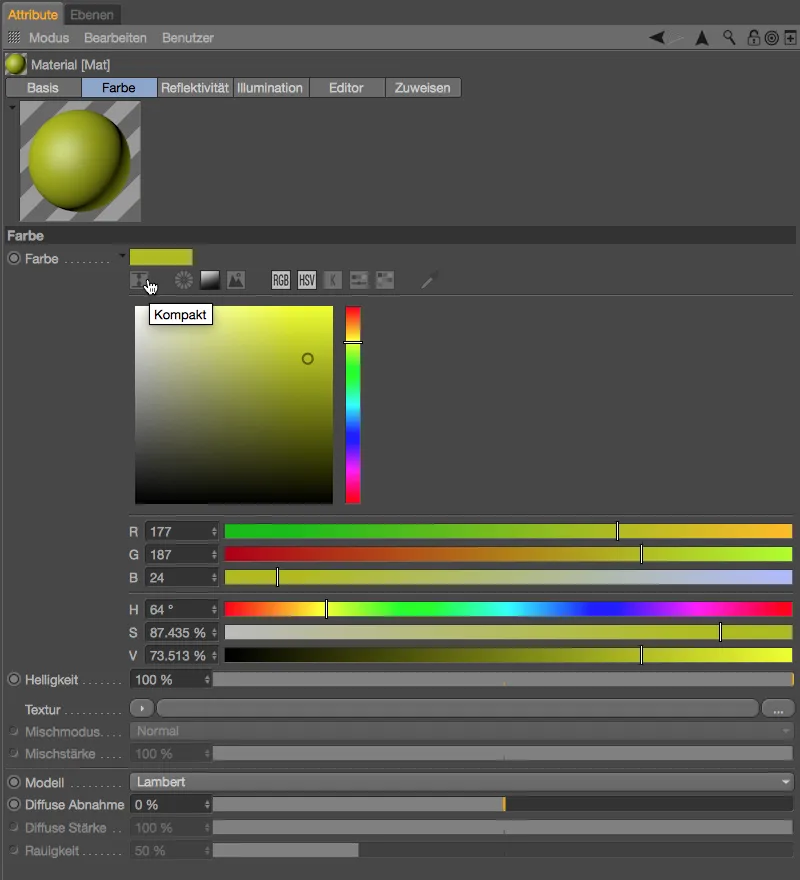
Task: Collapse the material preview disclosure triangle
Action: click(12, 107)
